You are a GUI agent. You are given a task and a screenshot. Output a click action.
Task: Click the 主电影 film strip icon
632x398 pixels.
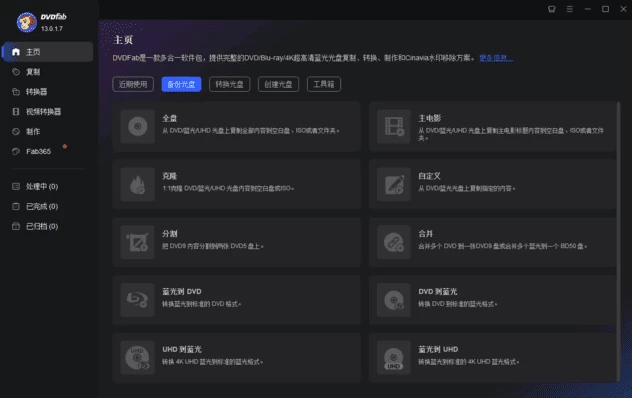click(x=394, y=127)
